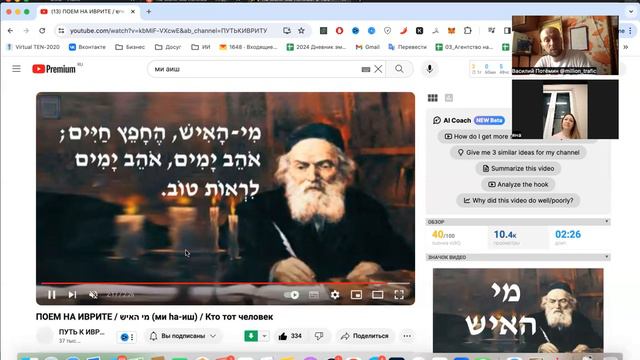Click the 10.4к views statistic

(x=505, y=235)
